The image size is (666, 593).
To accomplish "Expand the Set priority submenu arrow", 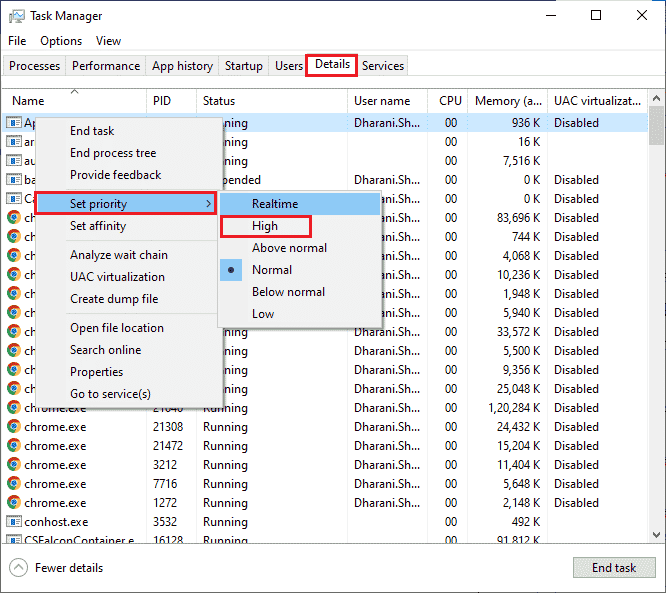I will click(x=208, y=204).
